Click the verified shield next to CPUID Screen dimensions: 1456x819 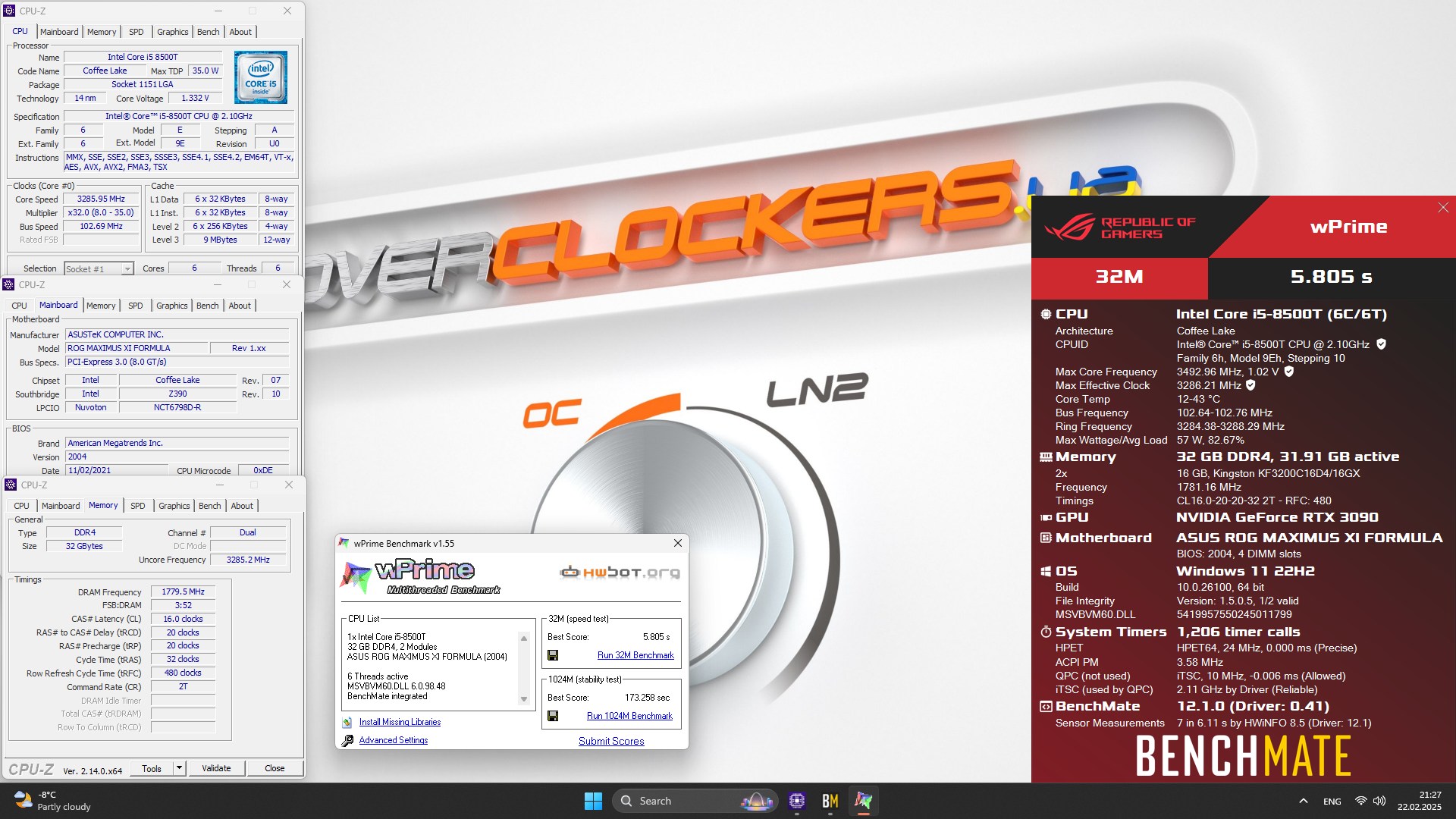click(1381, 344)
